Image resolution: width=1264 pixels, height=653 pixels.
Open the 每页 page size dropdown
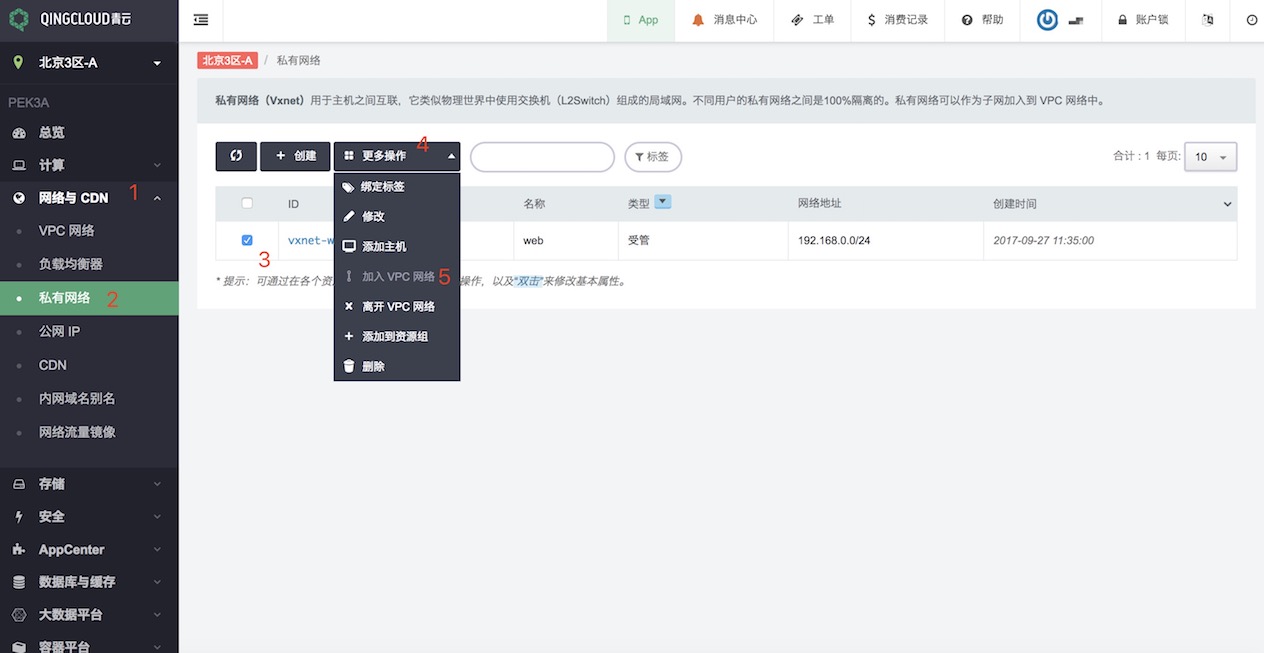tap(1210, 157)
